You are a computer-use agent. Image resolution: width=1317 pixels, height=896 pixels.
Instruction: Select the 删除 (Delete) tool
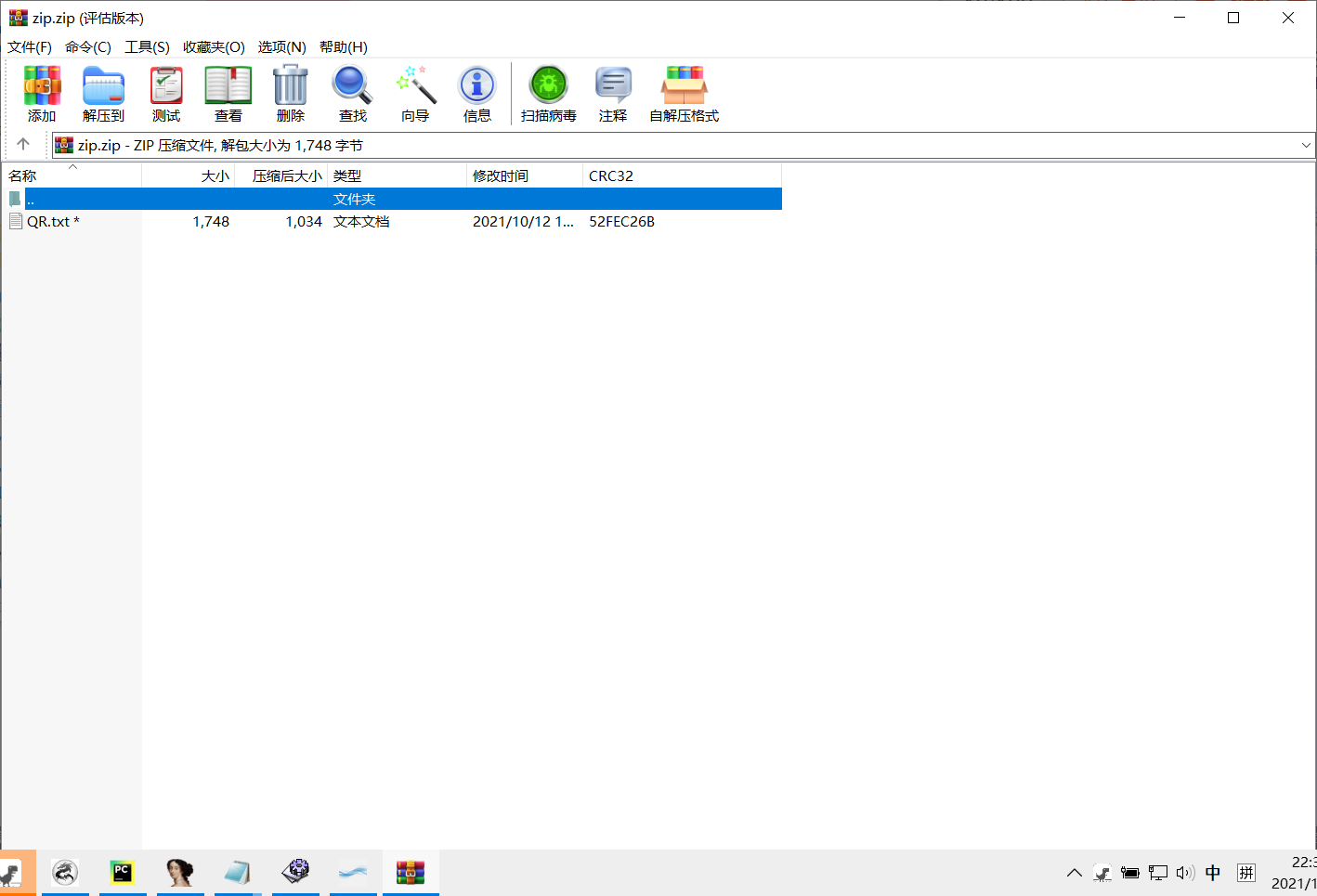(x=290, y=93)
